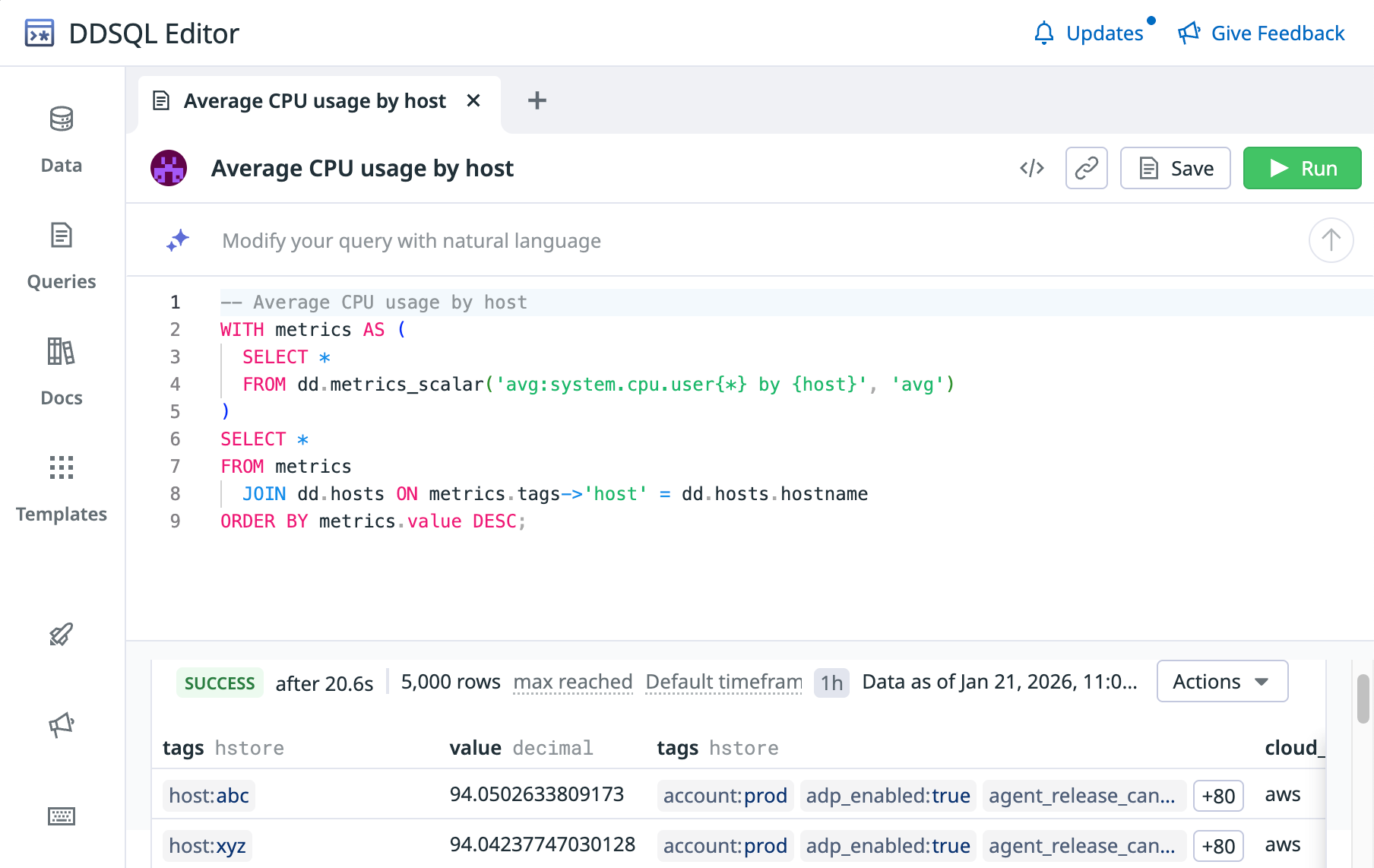Screen dimensions: 1374x868
Task: Open Give Feedback link
Action: pos(1262,33)
